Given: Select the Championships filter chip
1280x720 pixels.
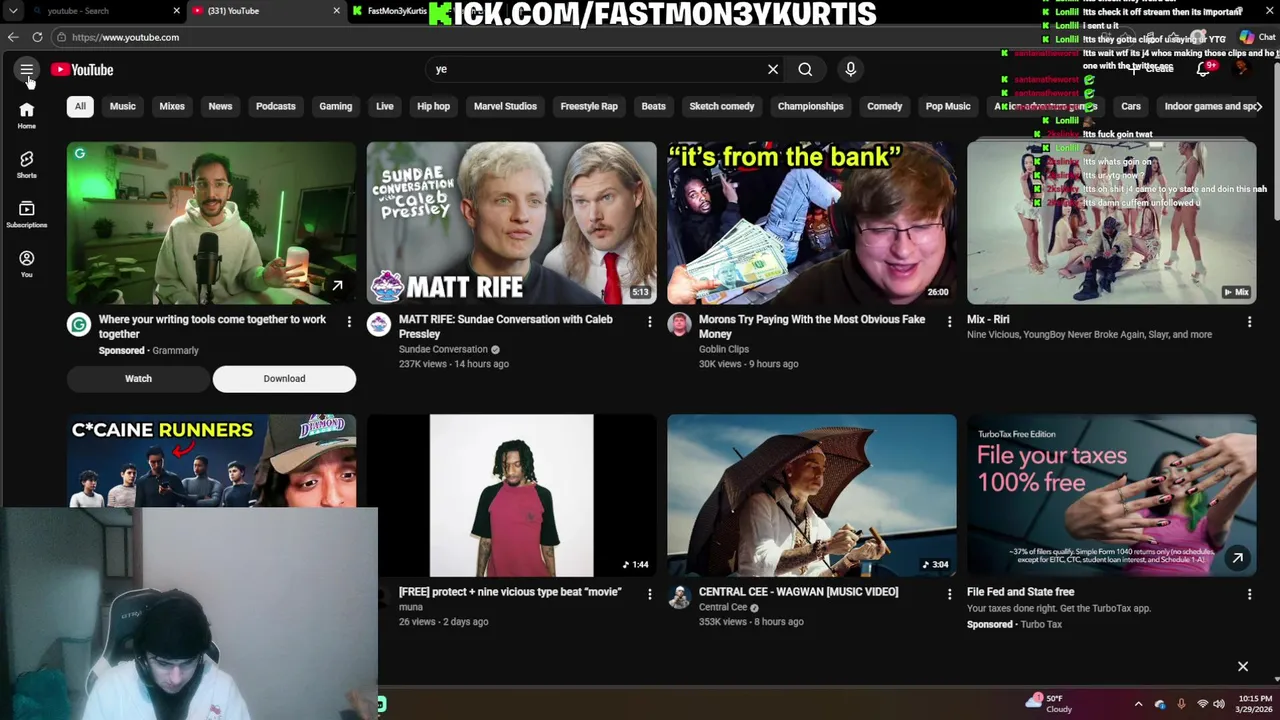Looking at the screenshot, I should [810, 106].
